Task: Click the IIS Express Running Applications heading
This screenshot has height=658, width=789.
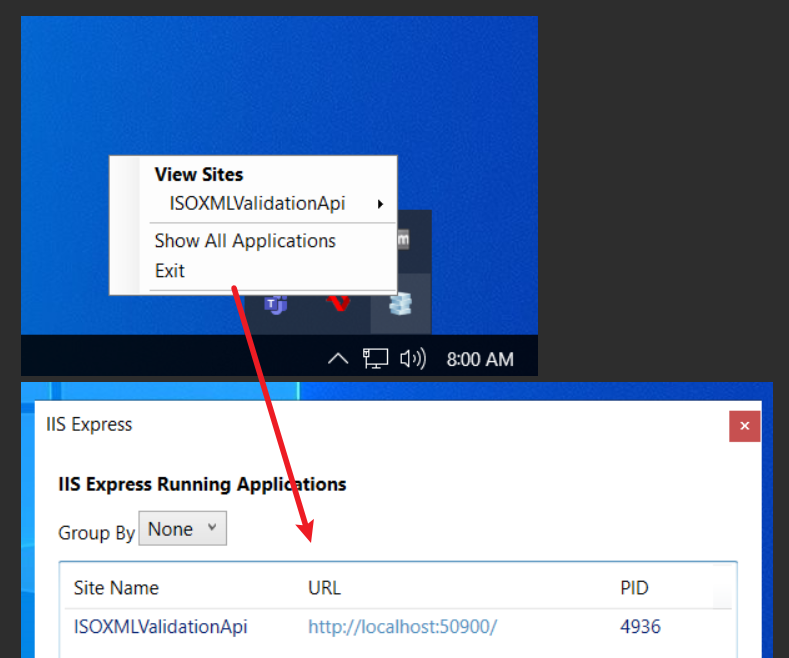Action: pos(202,484)
